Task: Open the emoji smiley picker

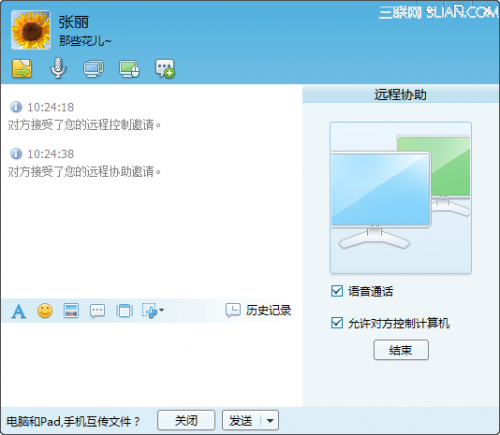Action: (45, 311)
